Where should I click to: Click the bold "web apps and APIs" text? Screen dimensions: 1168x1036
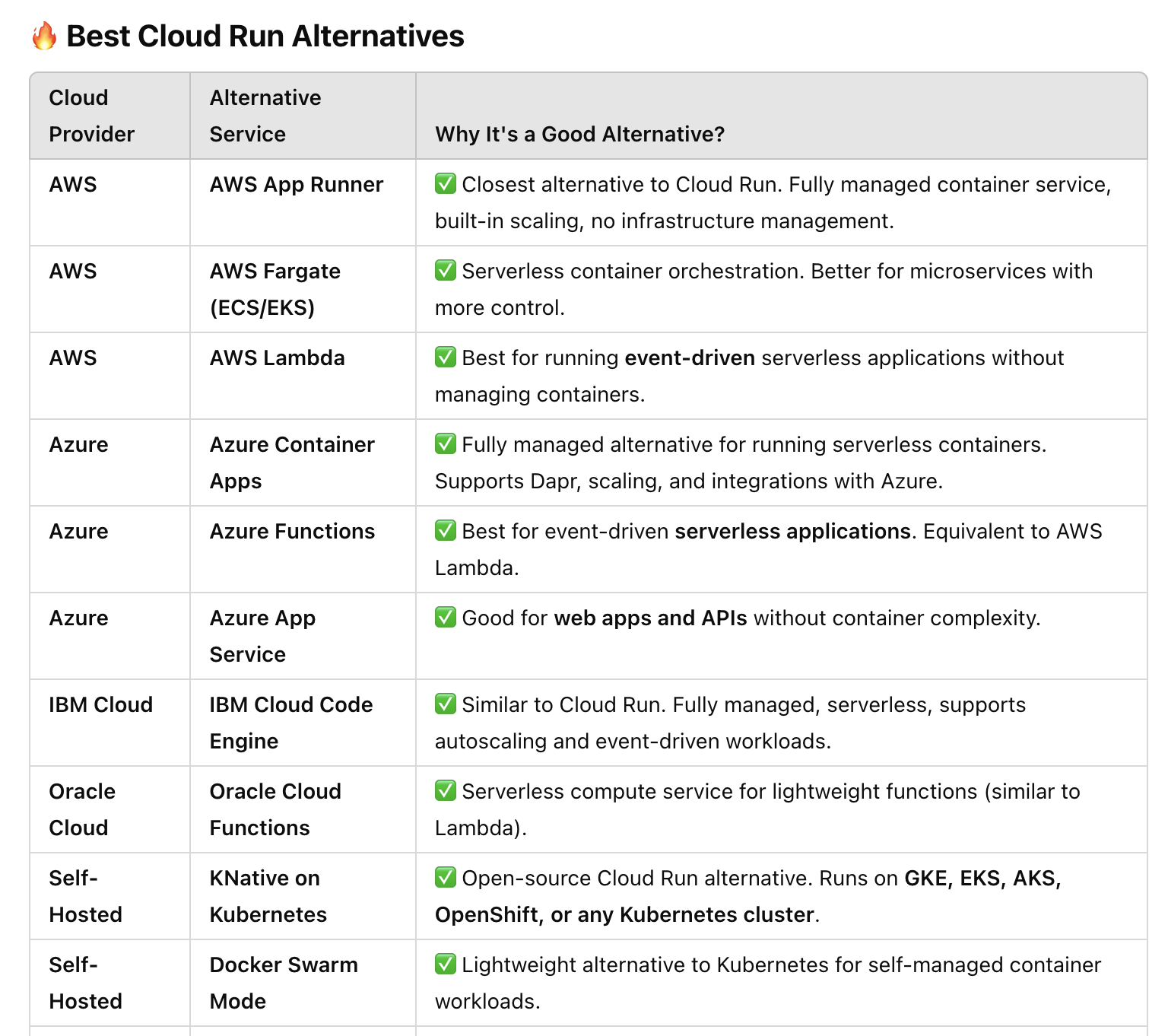650,618
